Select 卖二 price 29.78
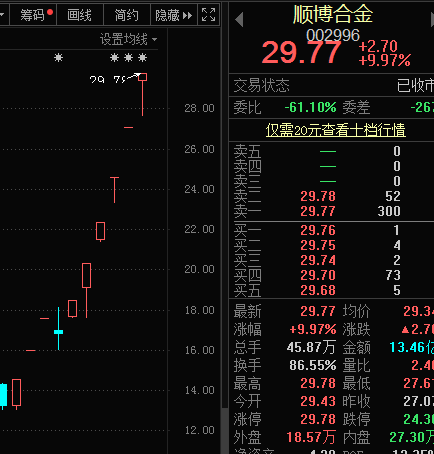 pos(318,196)
